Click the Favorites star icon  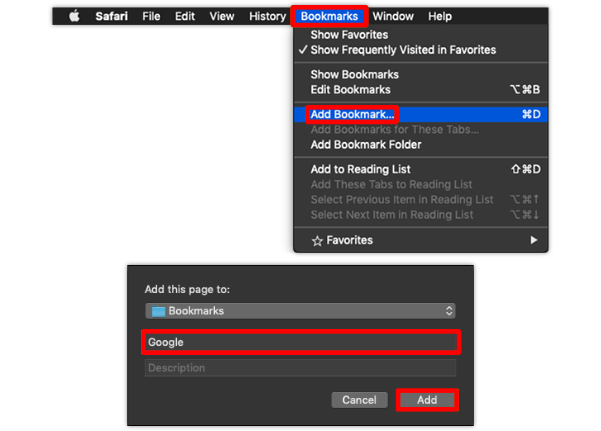pyautogui.click(x=317, y=241)
